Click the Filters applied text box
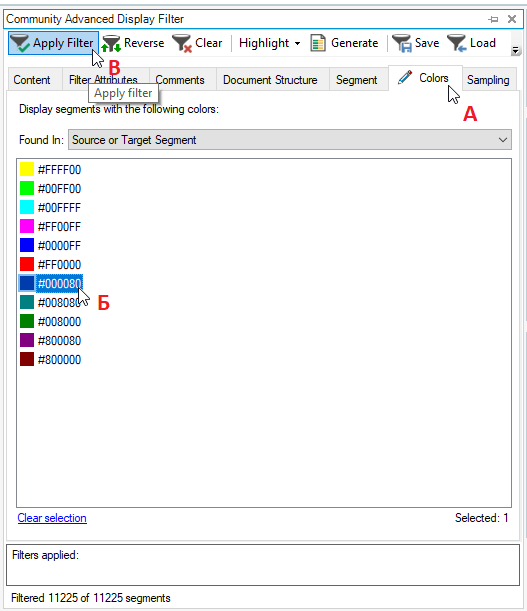The height and width of the screenshot is (611, 527). (263, 565)
